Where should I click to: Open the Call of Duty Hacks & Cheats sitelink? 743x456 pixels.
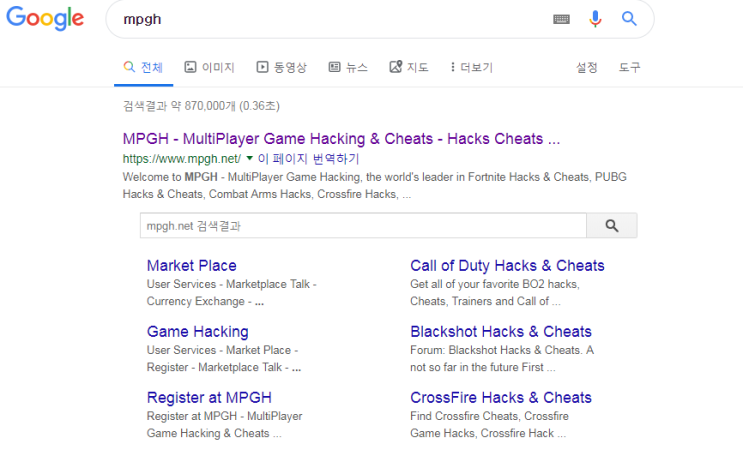pos(507,265)
